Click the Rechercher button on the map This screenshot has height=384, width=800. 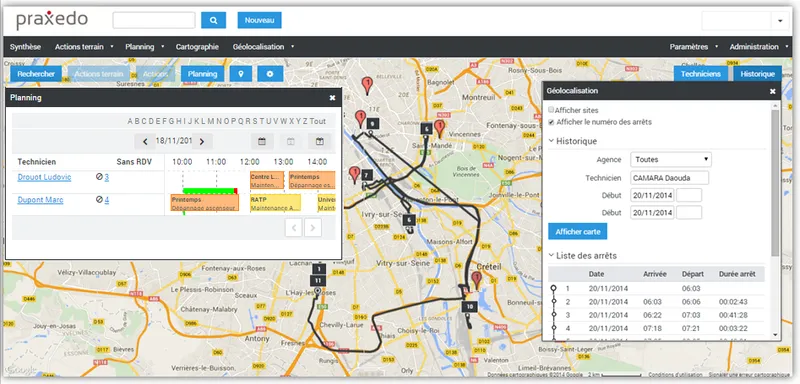point(36,74)
